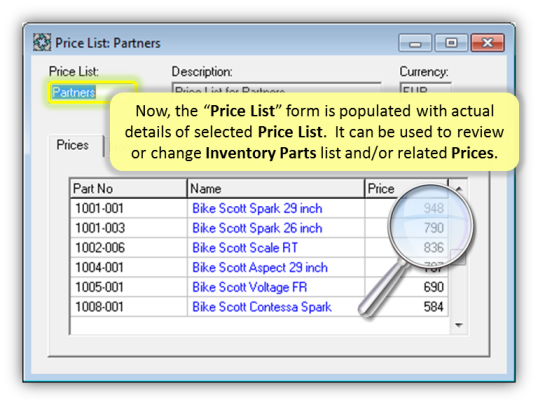Click the price cell 836
This screenshot has height=405, width=538.
(406, 248)
